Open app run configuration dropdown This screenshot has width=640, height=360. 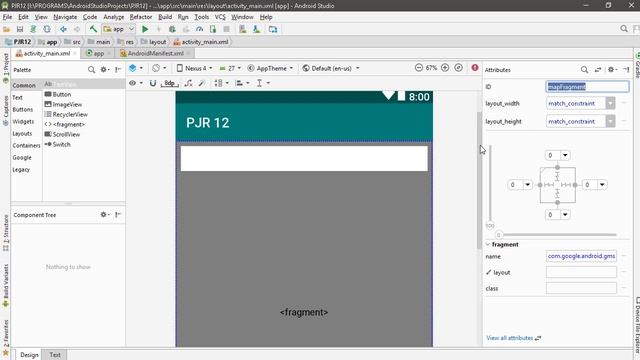[119, 29]
